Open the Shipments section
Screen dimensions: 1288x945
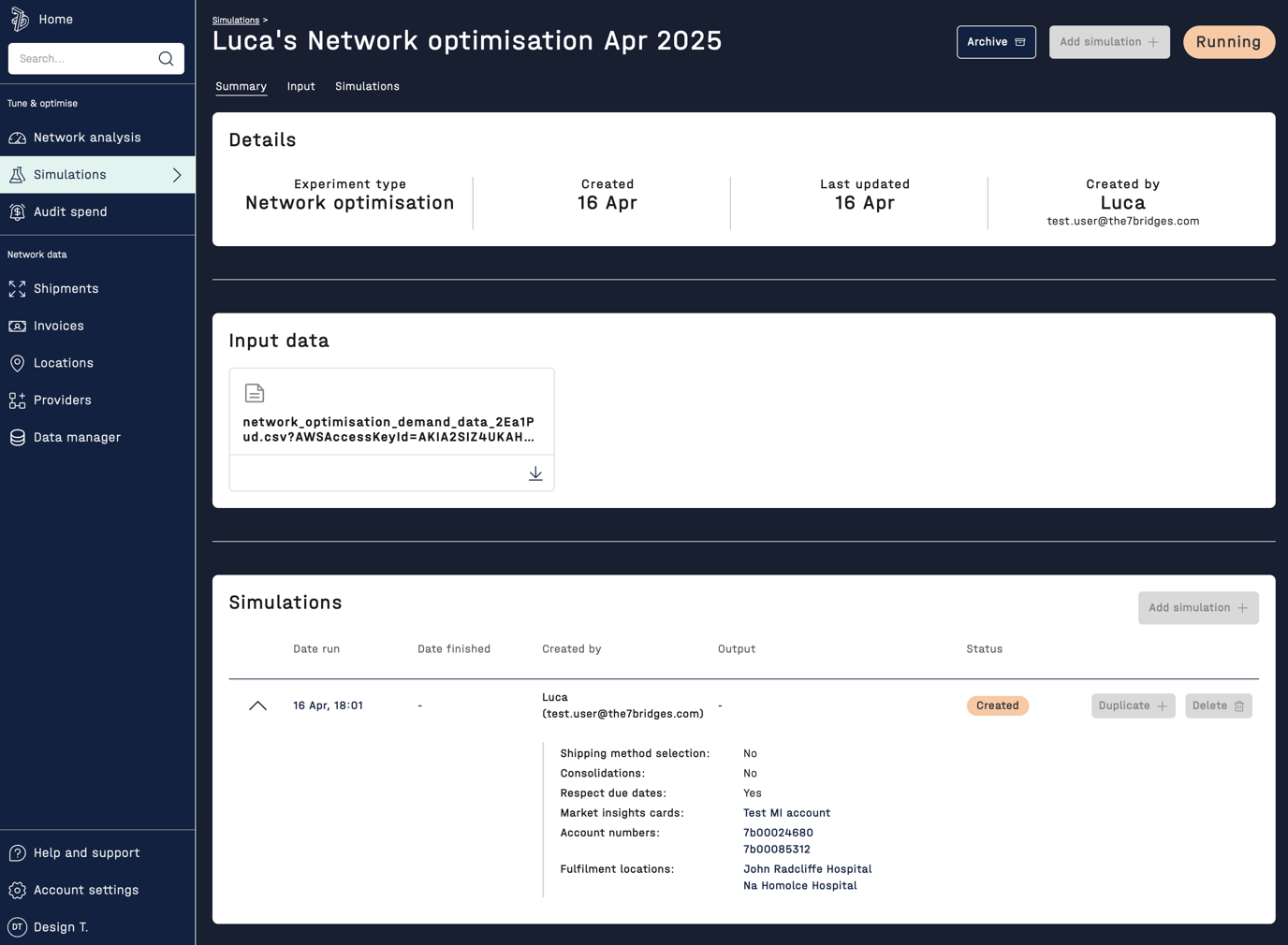[66, 288]
